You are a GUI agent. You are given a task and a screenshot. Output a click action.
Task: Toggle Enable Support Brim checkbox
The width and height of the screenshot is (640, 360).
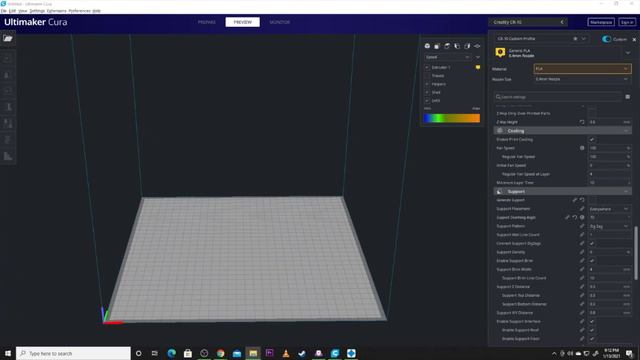pyautogui.click(x=592, y=261)
